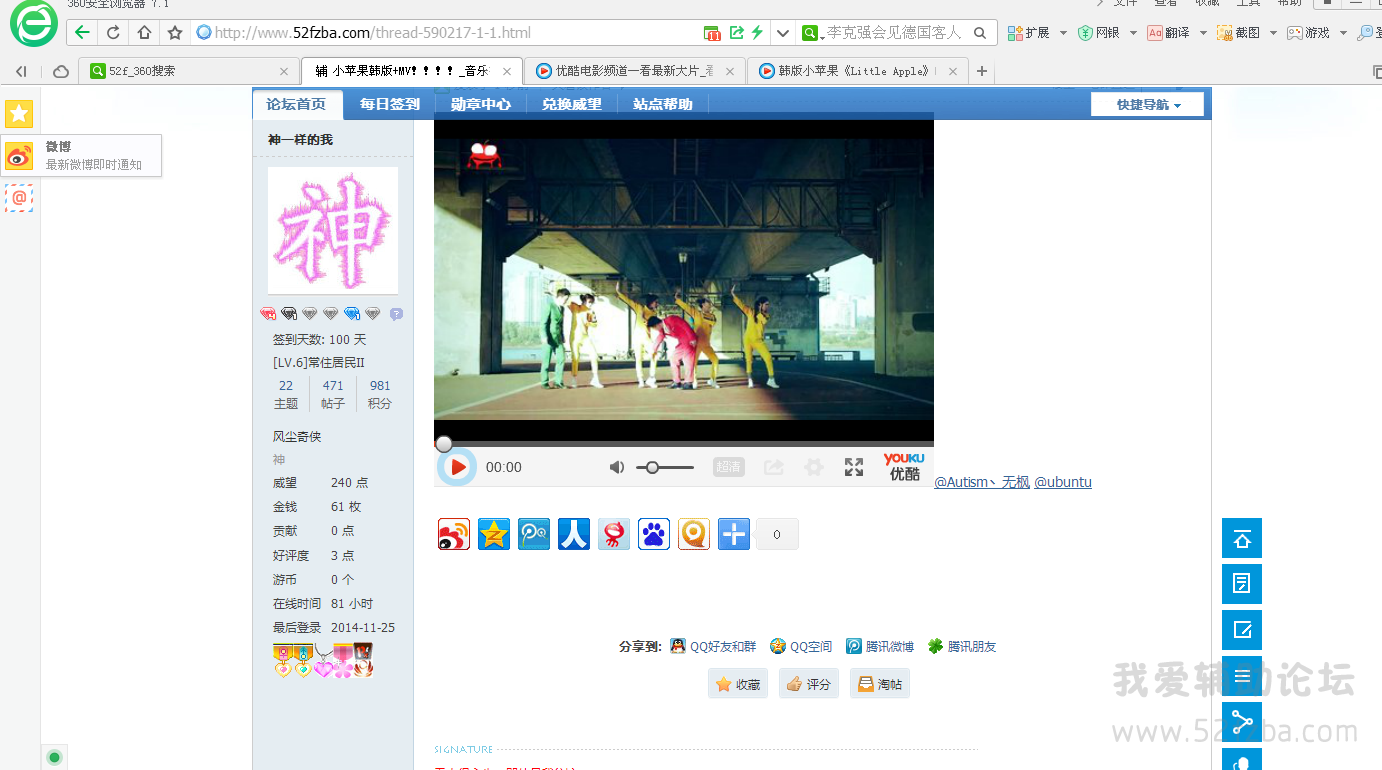Go to 论坛首页 in forum navigation

coord(297,104)
